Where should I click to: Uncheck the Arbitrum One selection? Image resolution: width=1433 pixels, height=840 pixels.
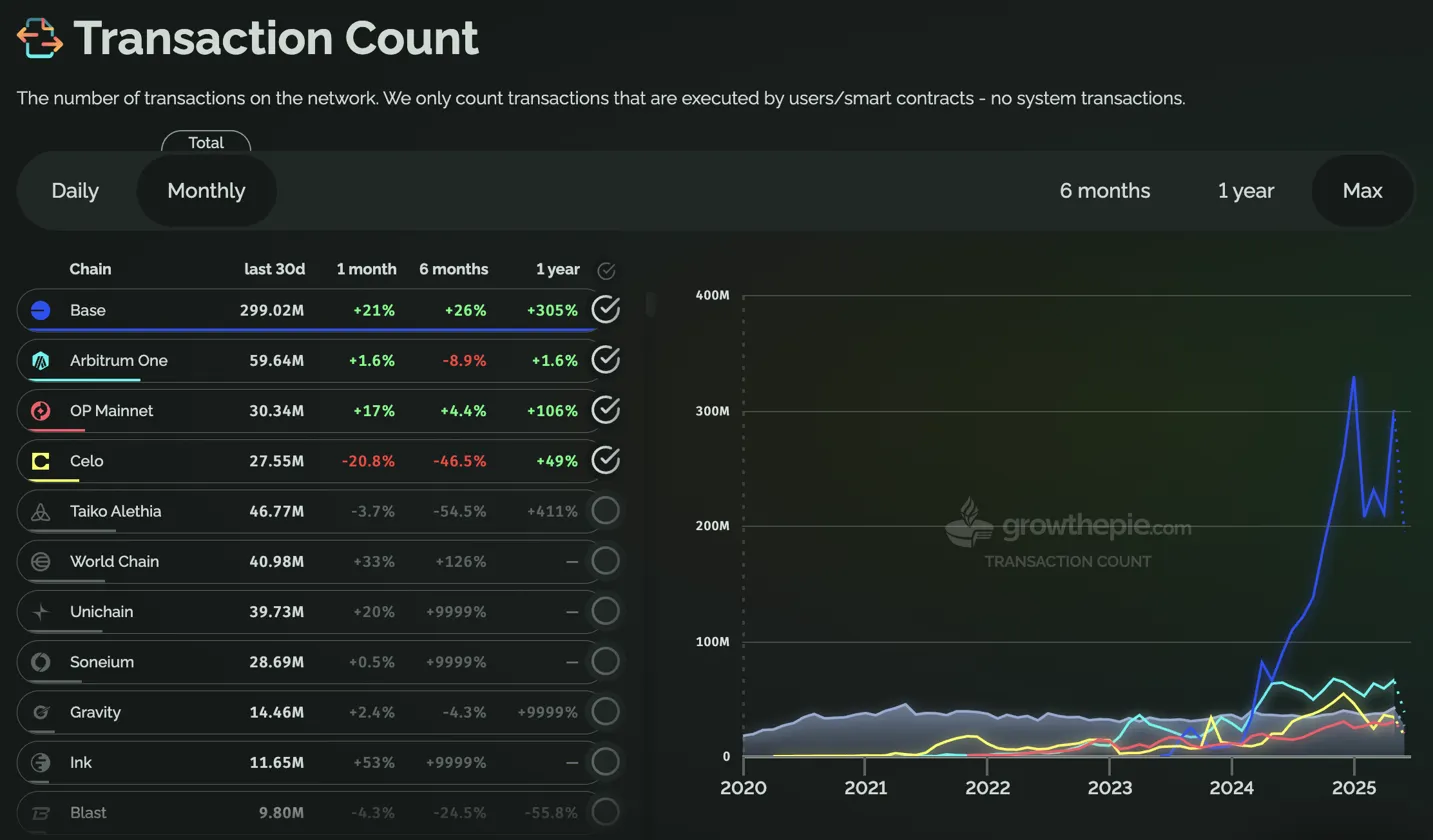point(606,360)
